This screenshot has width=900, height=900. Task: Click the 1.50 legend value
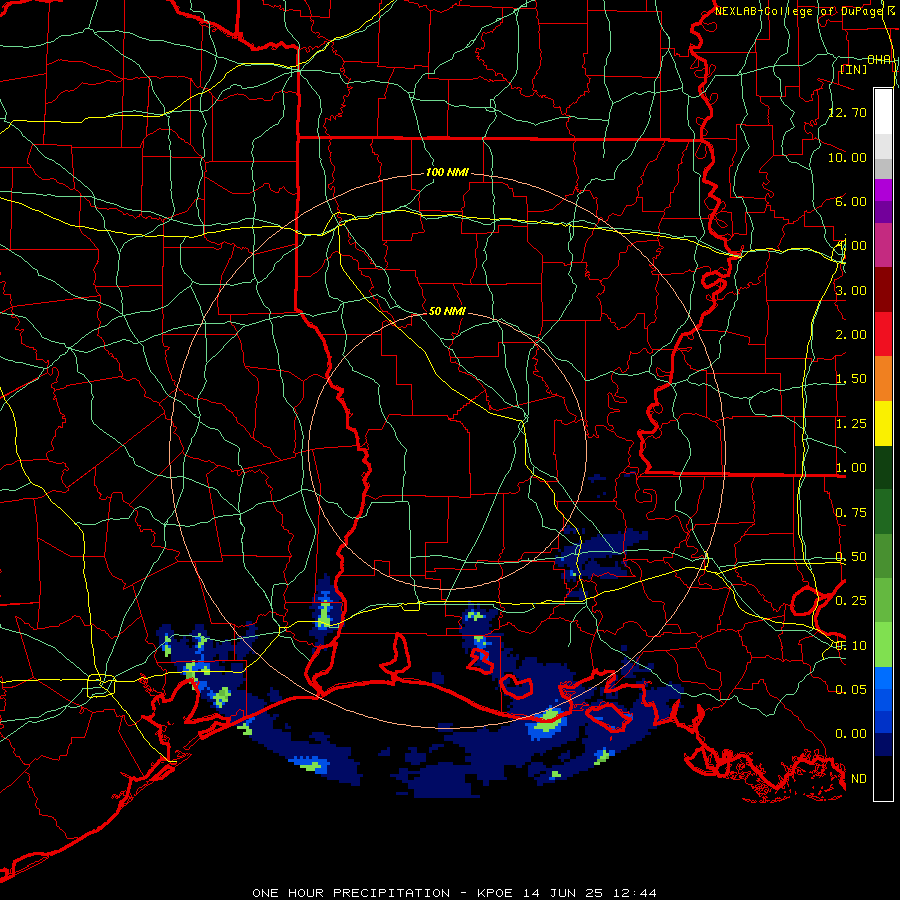851,379
